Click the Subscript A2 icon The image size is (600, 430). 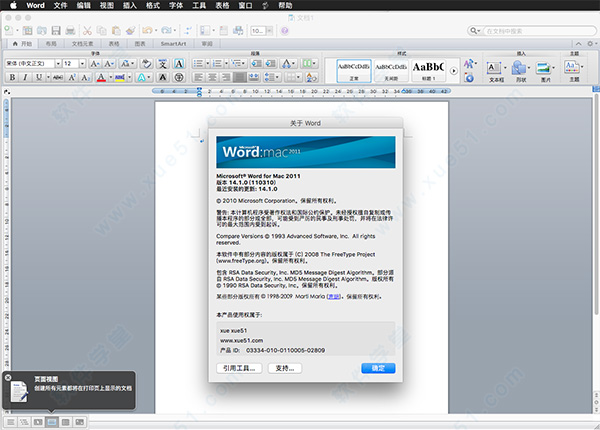[85, 77]
